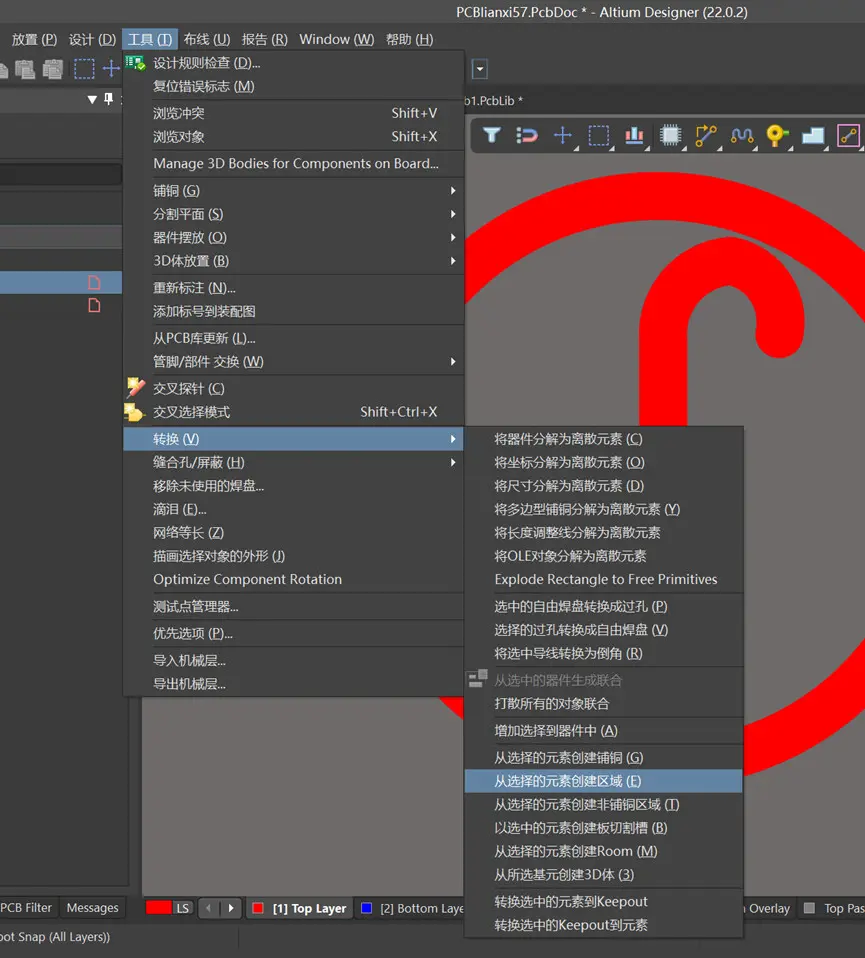This screenshot has height=958, width=865.
Task: Click the second pink document icon in panel
Action: [94, 305]
